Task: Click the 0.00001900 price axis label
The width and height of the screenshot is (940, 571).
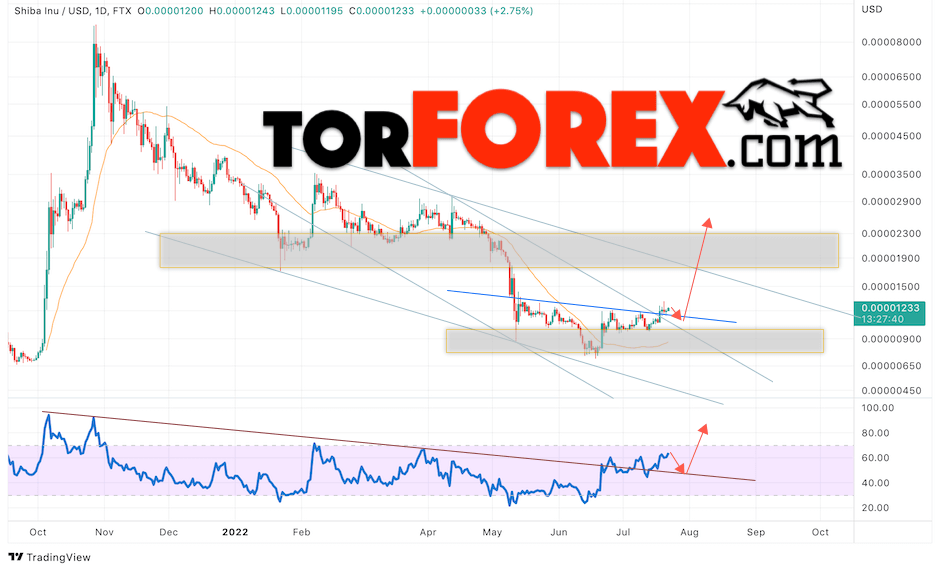Action: pyautogui.click(x=891, y=259)
